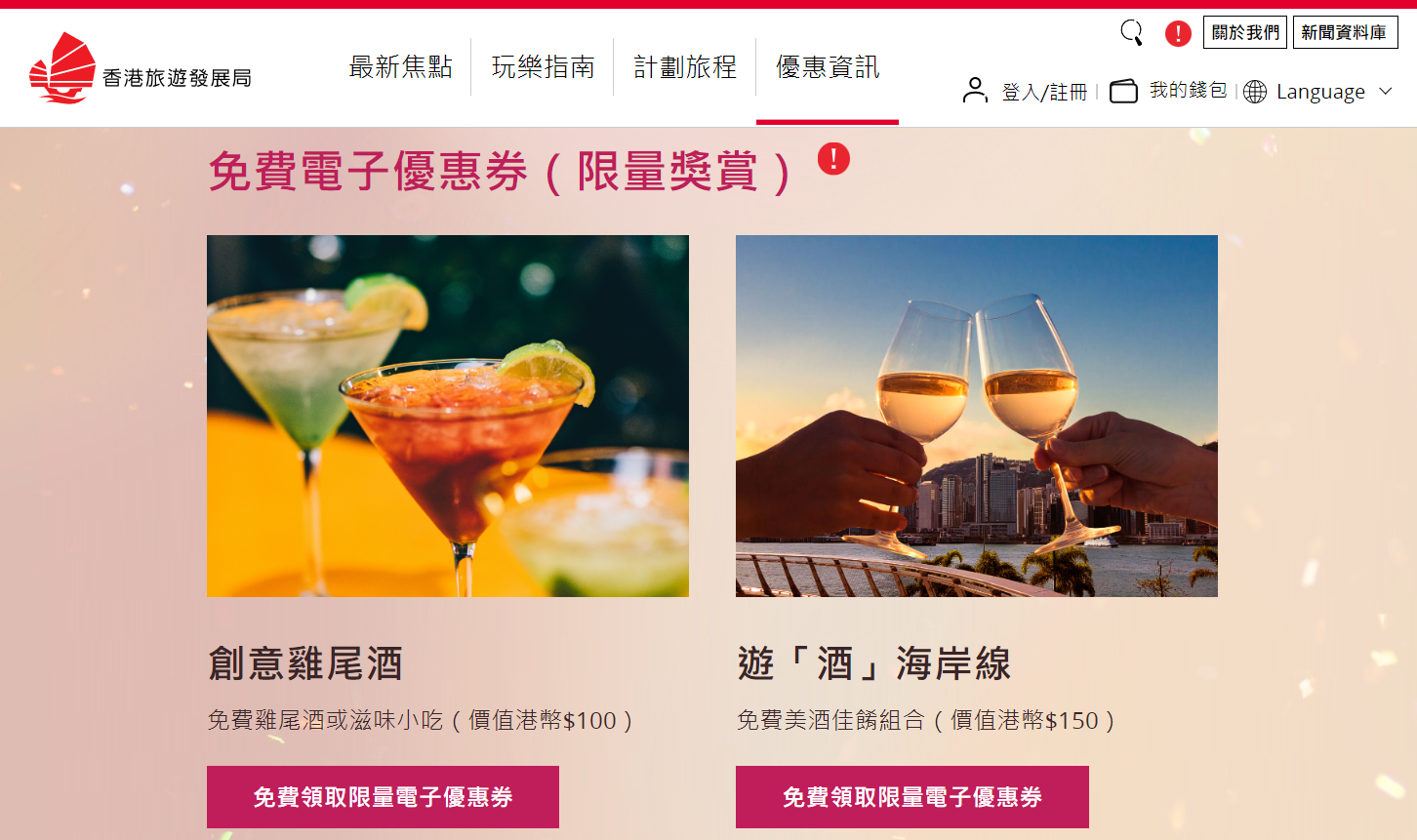
Task: Click the user profile icon
Action: tap(975, 91)
